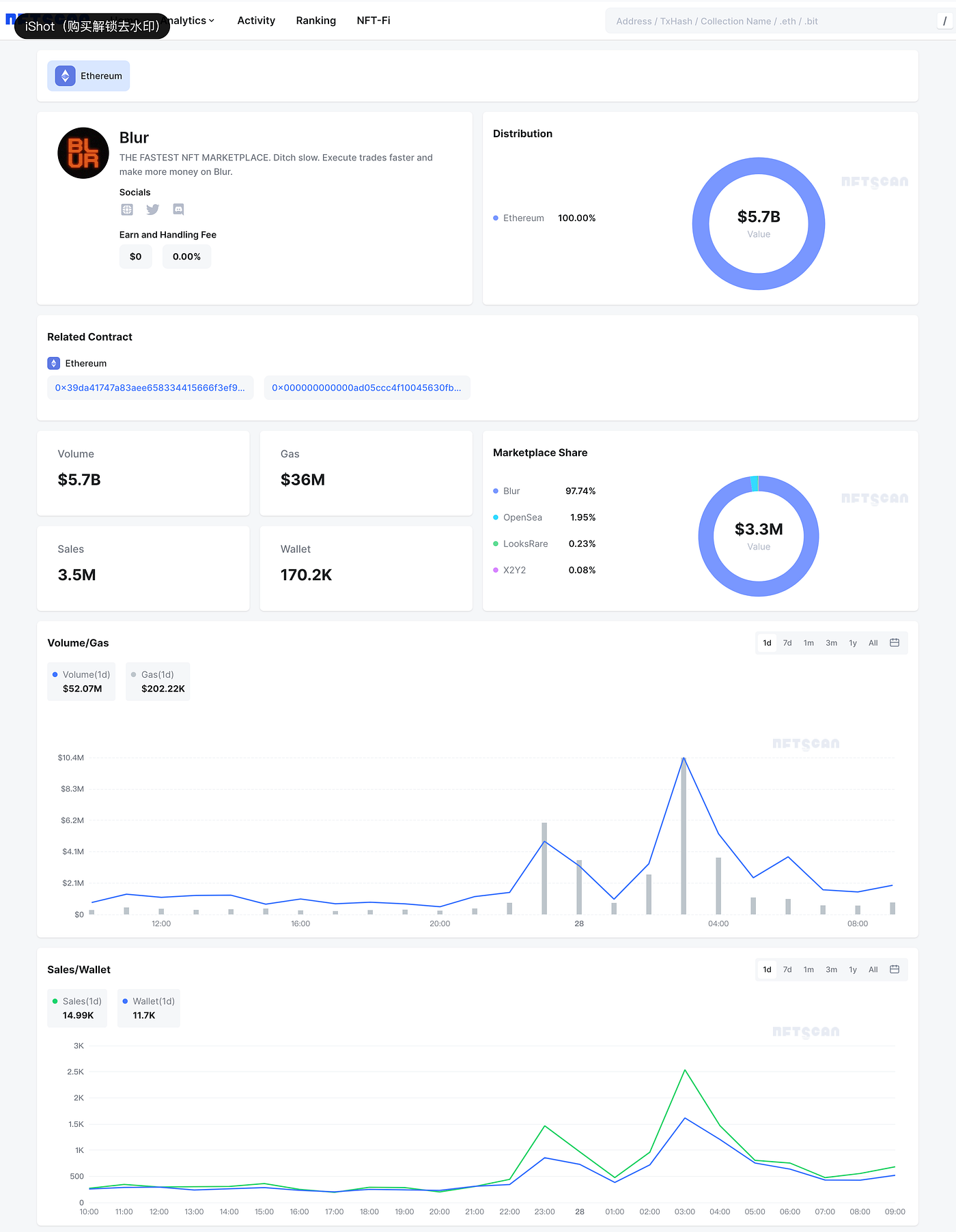The height and width of the screenshot is (1232, 956).
Task: Select 1m range in Volume/Gas chart
Action: tap(809, 643)
